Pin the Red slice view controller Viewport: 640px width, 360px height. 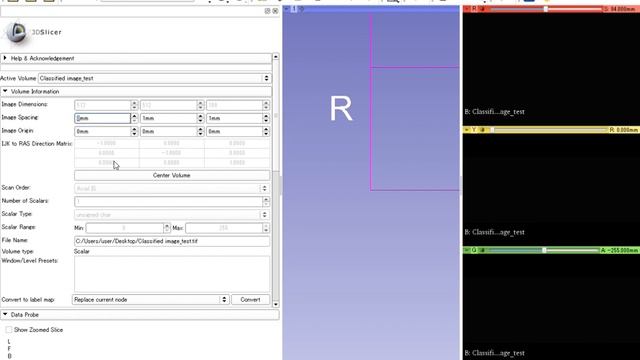(x=467, y=9)
